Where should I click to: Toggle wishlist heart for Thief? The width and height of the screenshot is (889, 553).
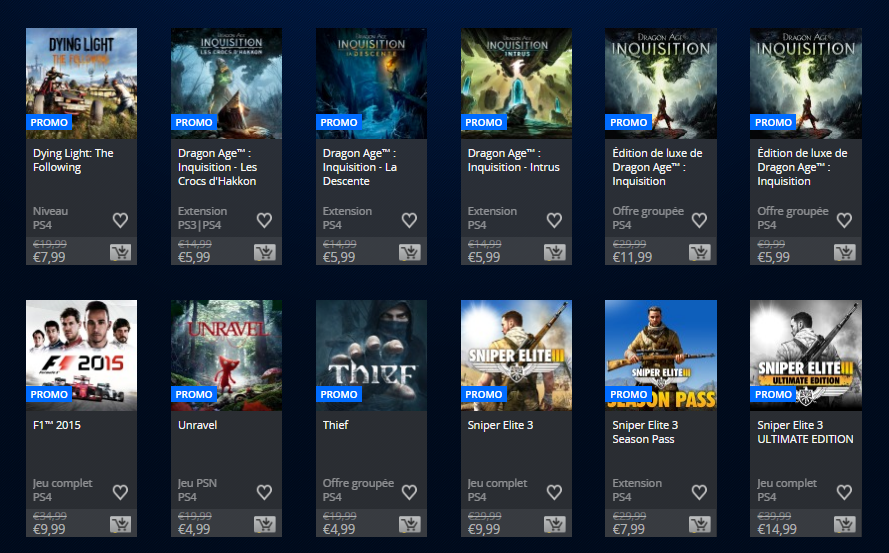[x=410, y=492]
